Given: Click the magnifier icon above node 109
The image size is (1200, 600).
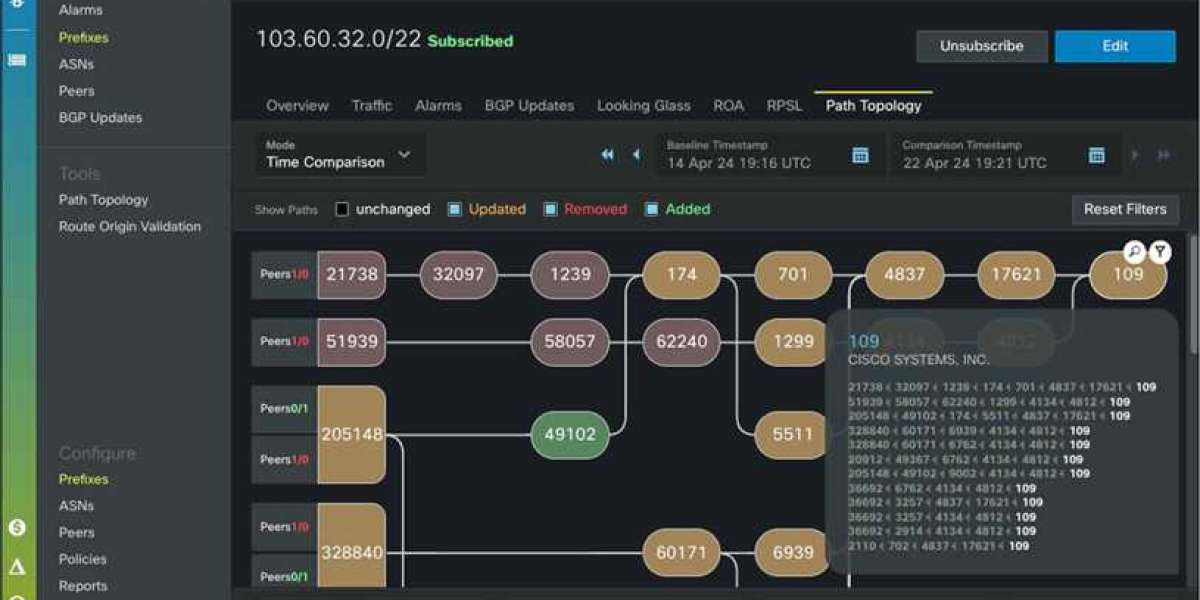Looking at the screenshot, I should click(x=1133, y=252).
